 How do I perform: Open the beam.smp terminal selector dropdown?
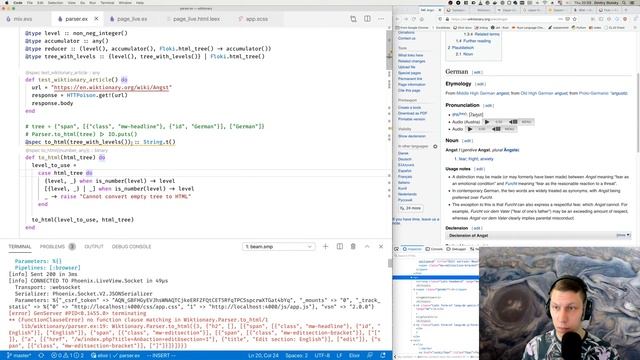(278, 247)
